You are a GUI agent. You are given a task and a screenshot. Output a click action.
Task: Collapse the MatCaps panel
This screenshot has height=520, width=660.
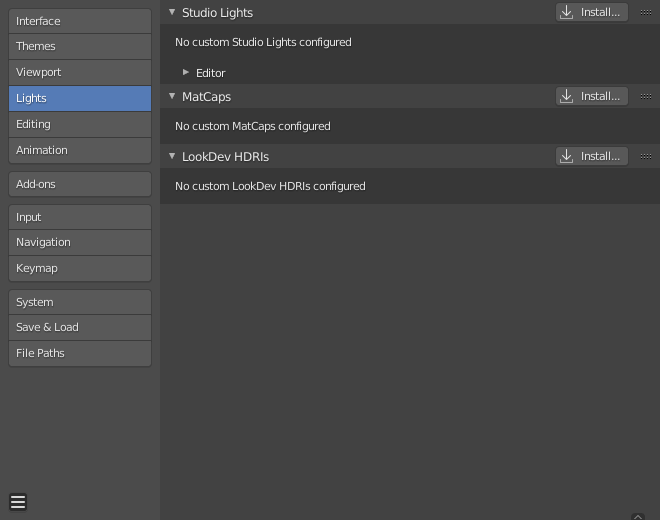(172, 96)
